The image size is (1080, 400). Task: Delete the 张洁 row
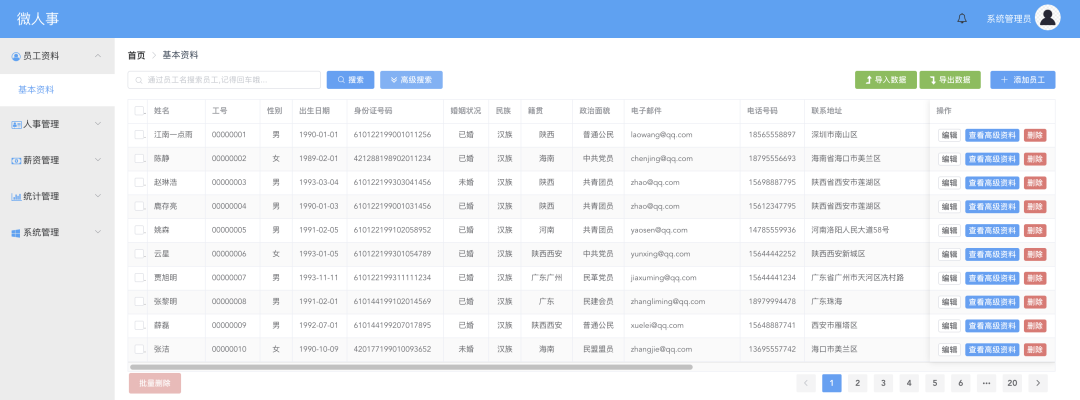tap(1035, 350)
